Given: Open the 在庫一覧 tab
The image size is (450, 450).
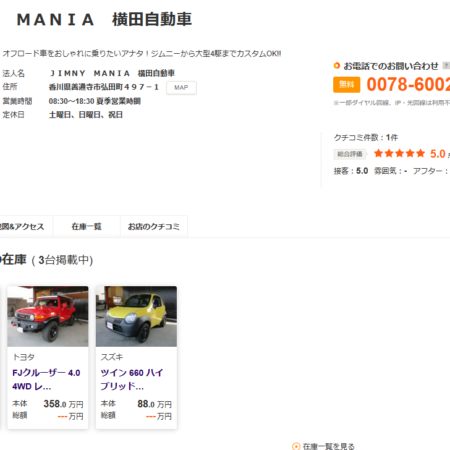Looking at the screenshot, I should point(86,227).
